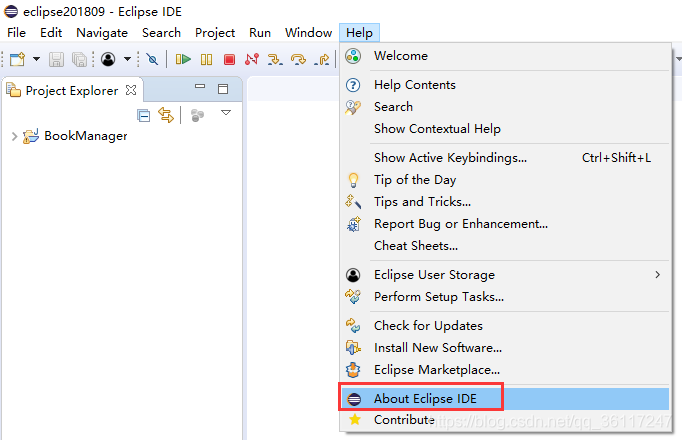Choose Welcome from Help menu

pos(505,56)
